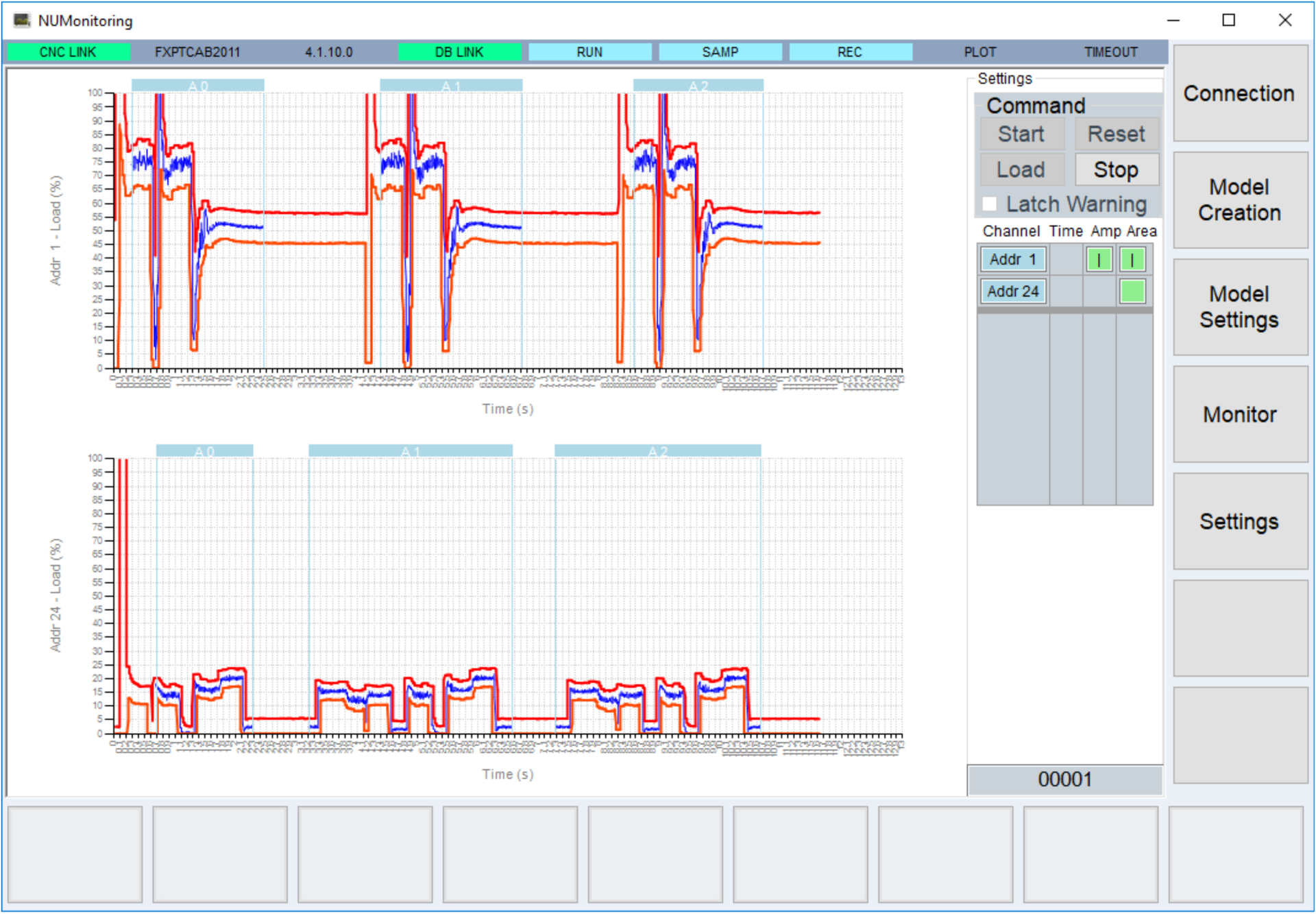Click Addr 1 green Amp indicator
This screenshot has width=1316, height=914.
pos(1099,260)
